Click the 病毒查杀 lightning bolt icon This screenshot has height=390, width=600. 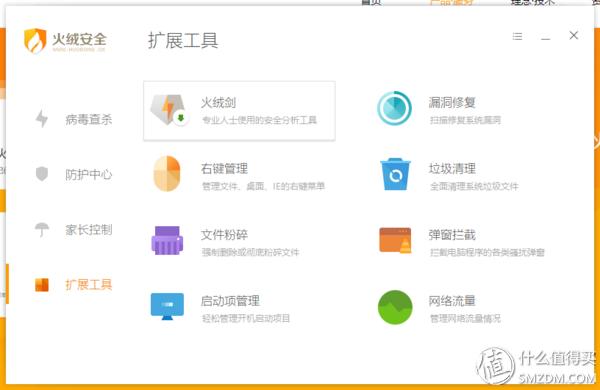42,119
